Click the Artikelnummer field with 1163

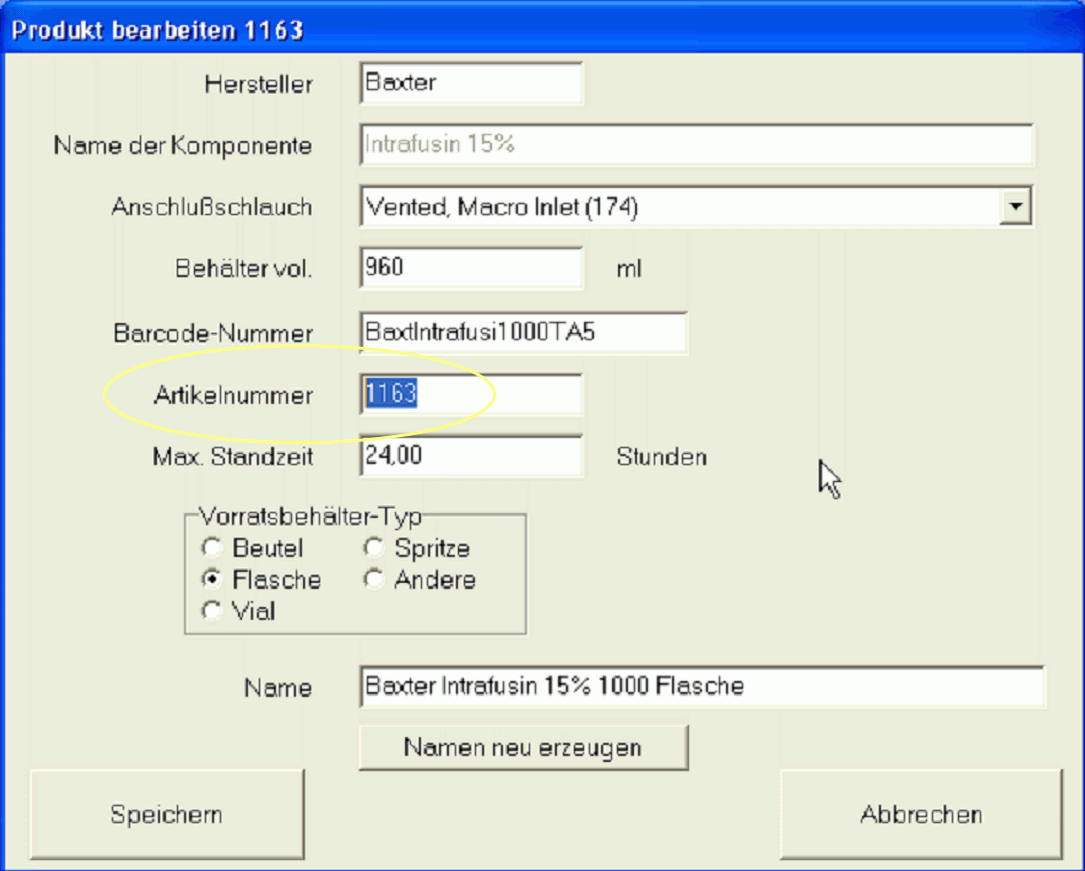click(471, 394)
